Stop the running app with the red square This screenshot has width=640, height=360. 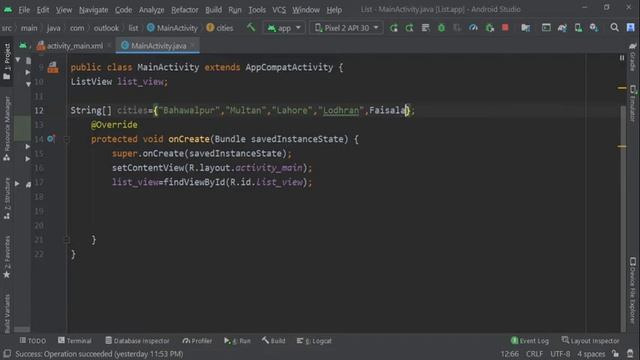click(x=505, y=27)
